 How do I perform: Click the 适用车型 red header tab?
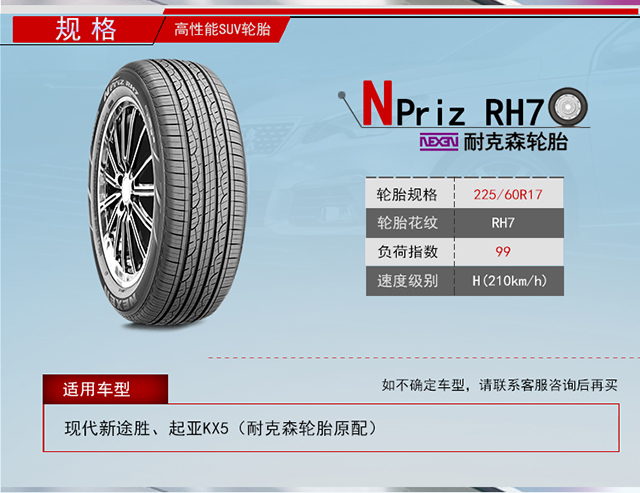click(x=105, y=389)
